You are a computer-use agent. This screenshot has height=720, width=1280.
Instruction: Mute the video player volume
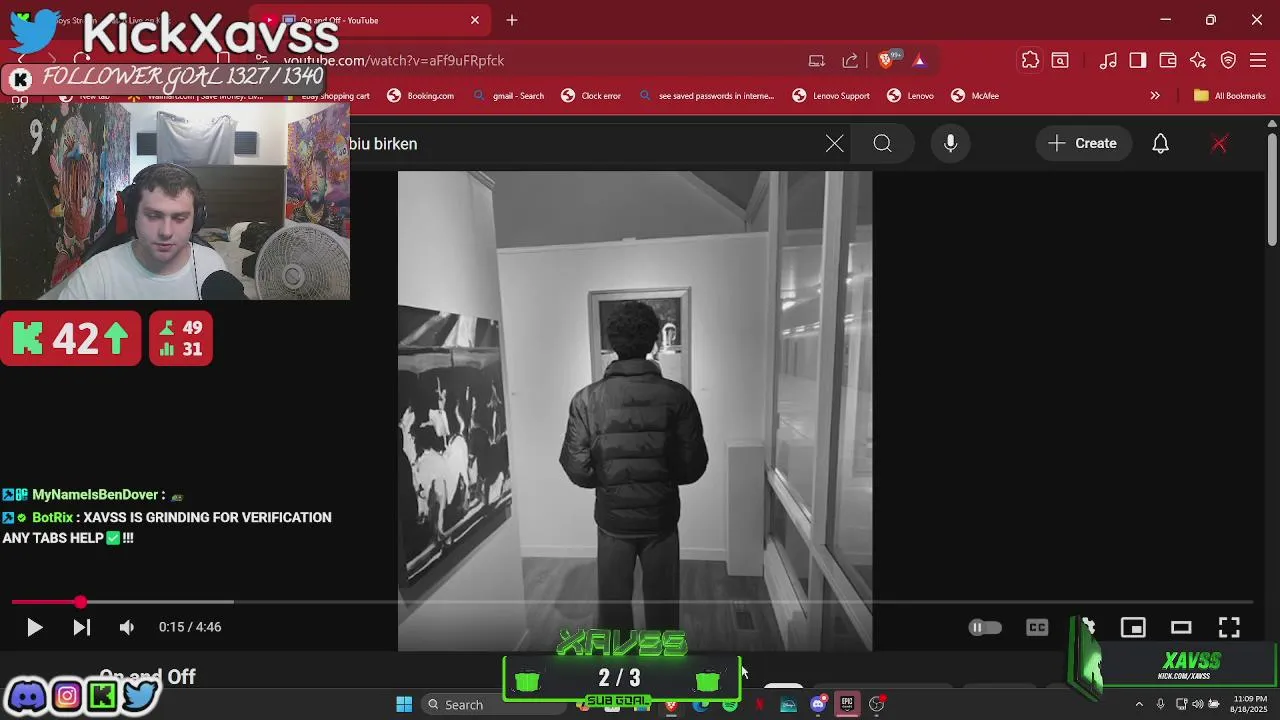127,627
